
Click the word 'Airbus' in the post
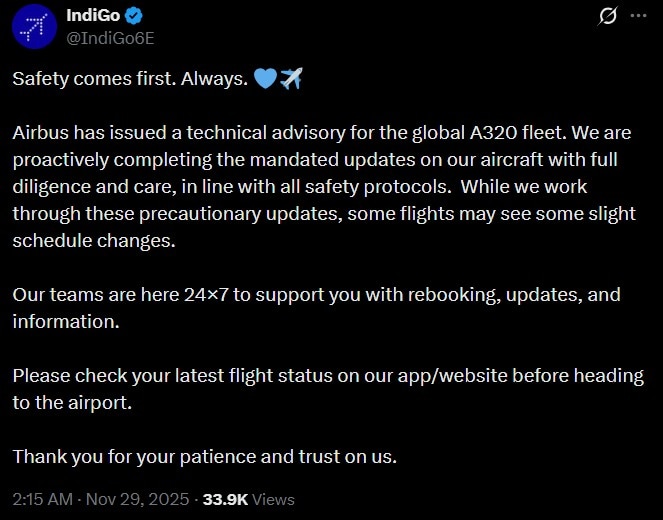tap(41, 133)
